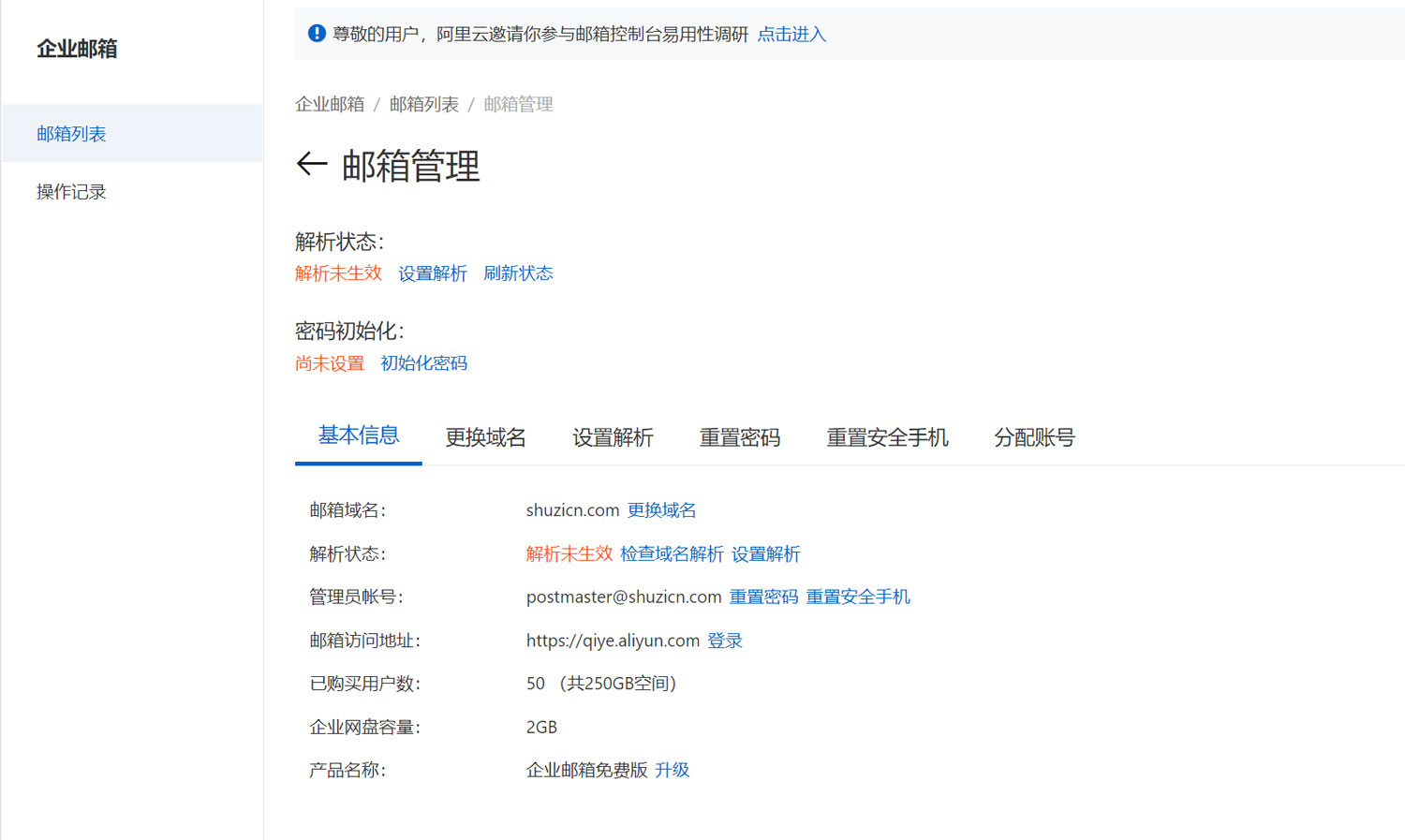Open 操作记录 in the sidebar

[71, 192]
